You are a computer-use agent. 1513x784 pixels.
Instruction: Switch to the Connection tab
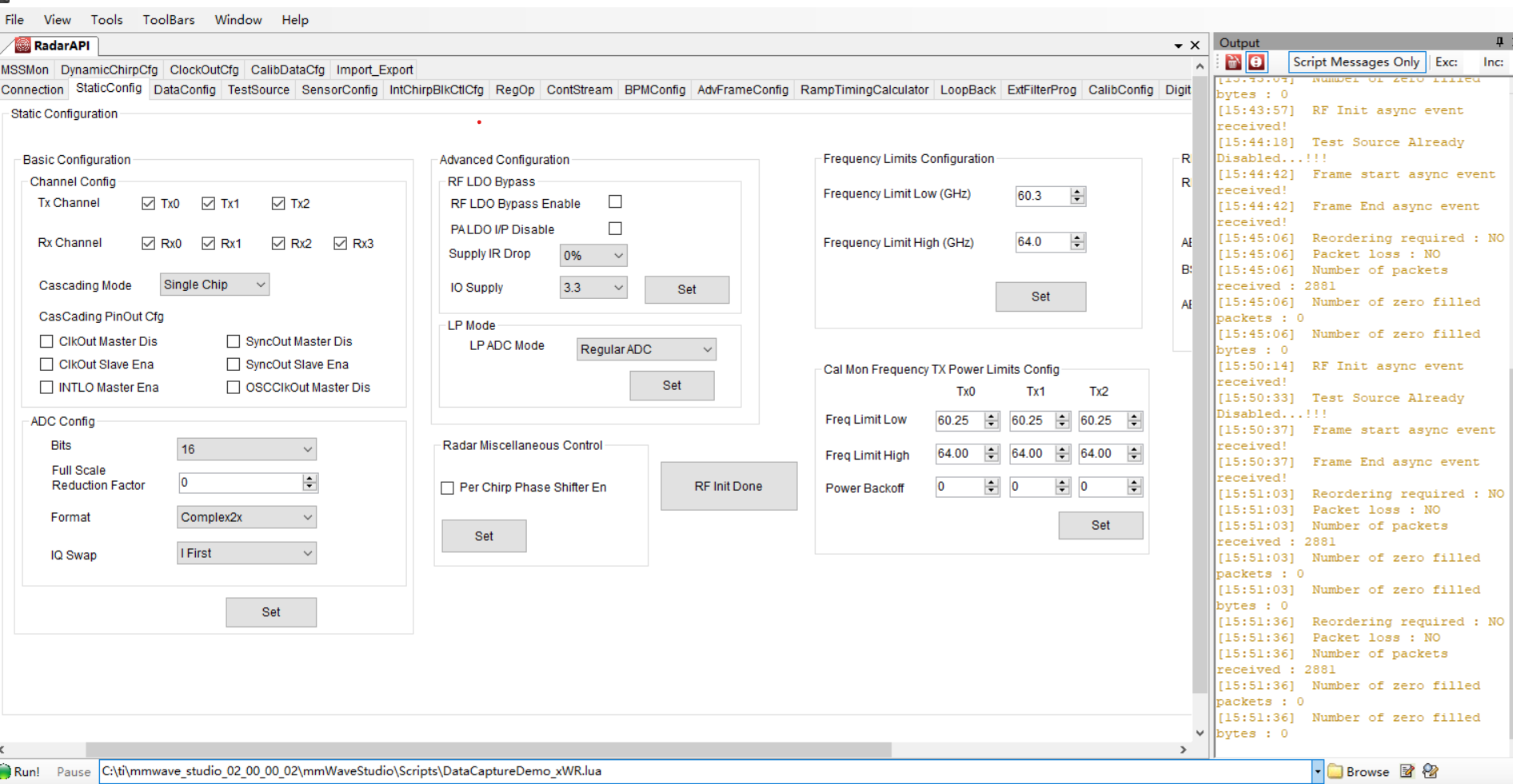pos(32,90)
